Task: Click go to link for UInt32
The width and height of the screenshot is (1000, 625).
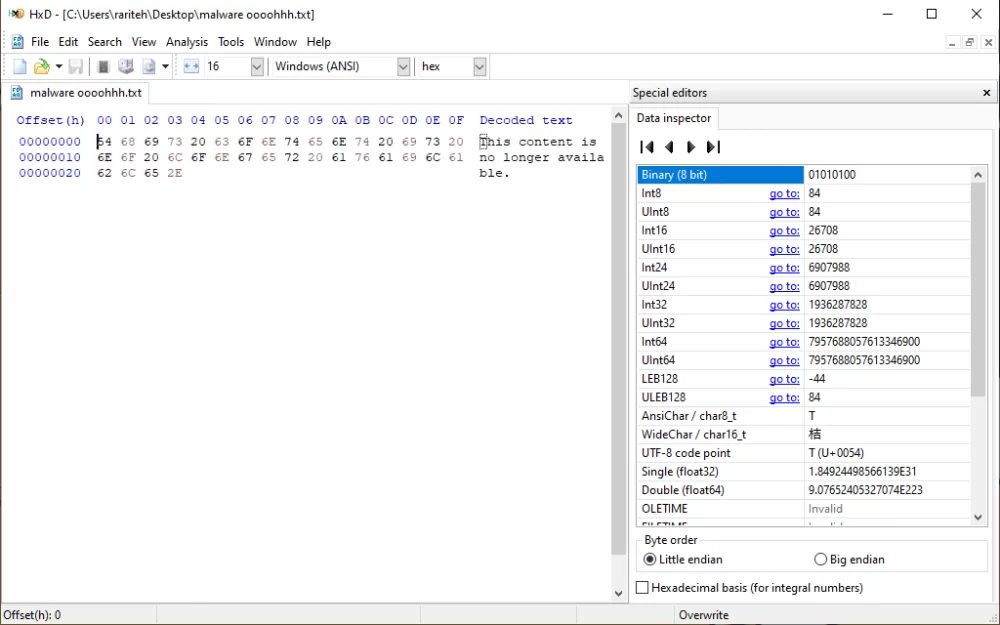Action: tap(784, 323)
